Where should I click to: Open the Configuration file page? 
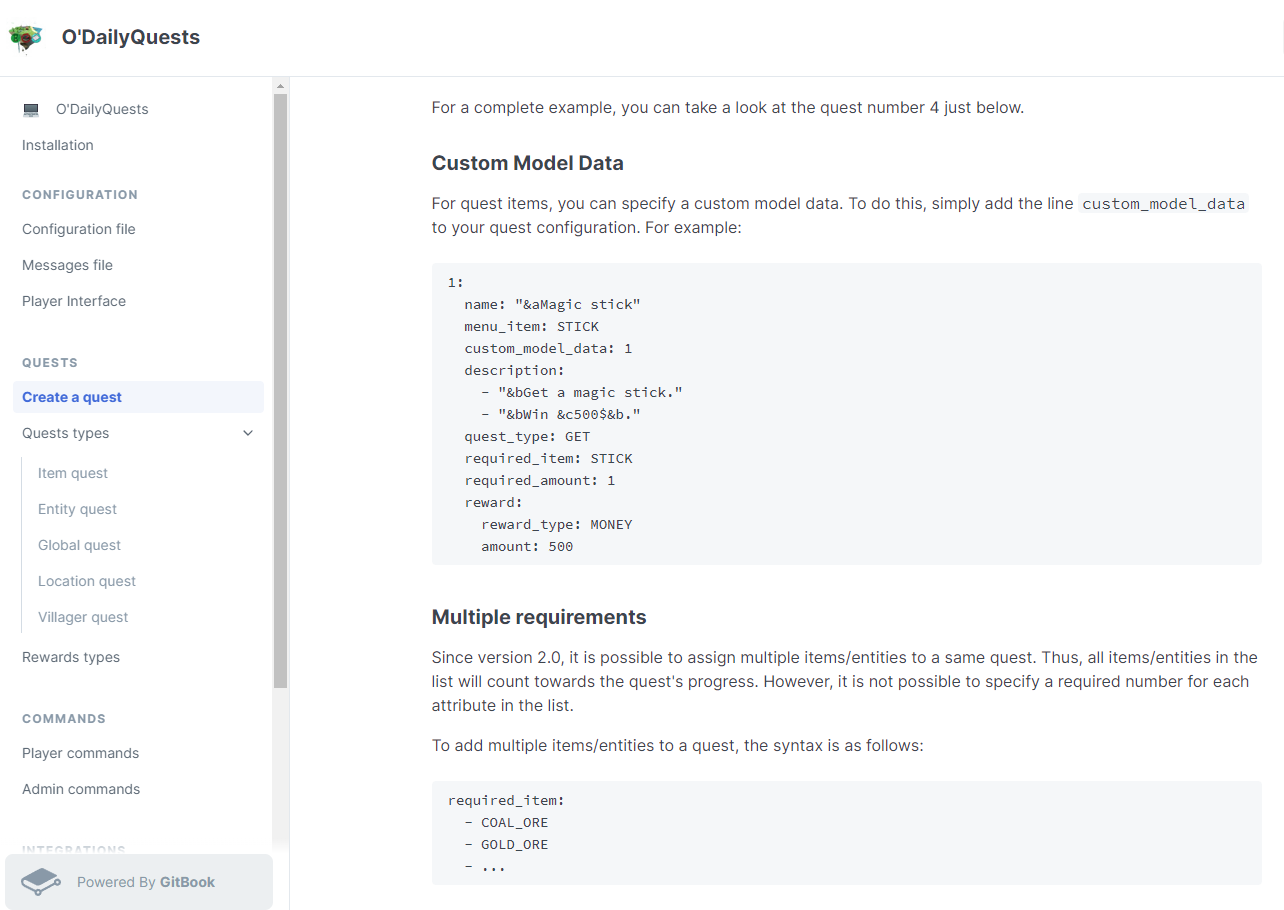point(79,229)
